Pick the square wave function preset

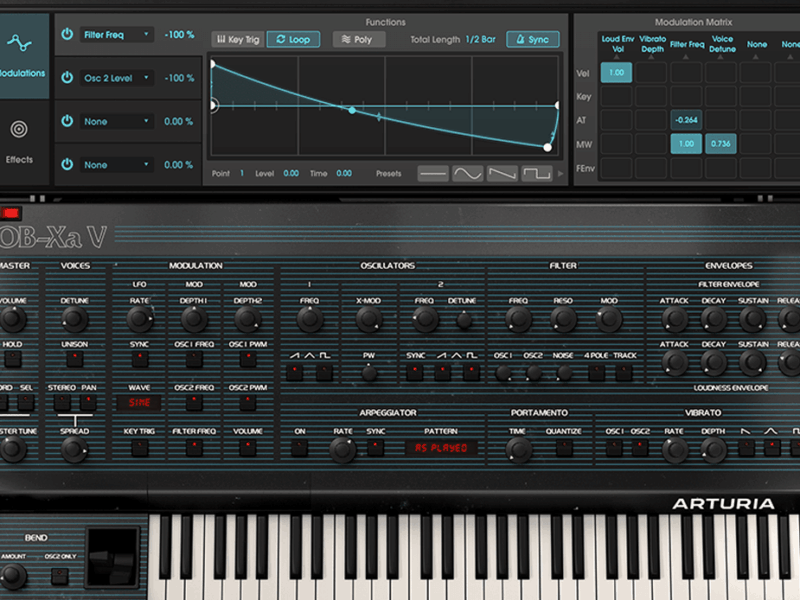coord(537,173)
